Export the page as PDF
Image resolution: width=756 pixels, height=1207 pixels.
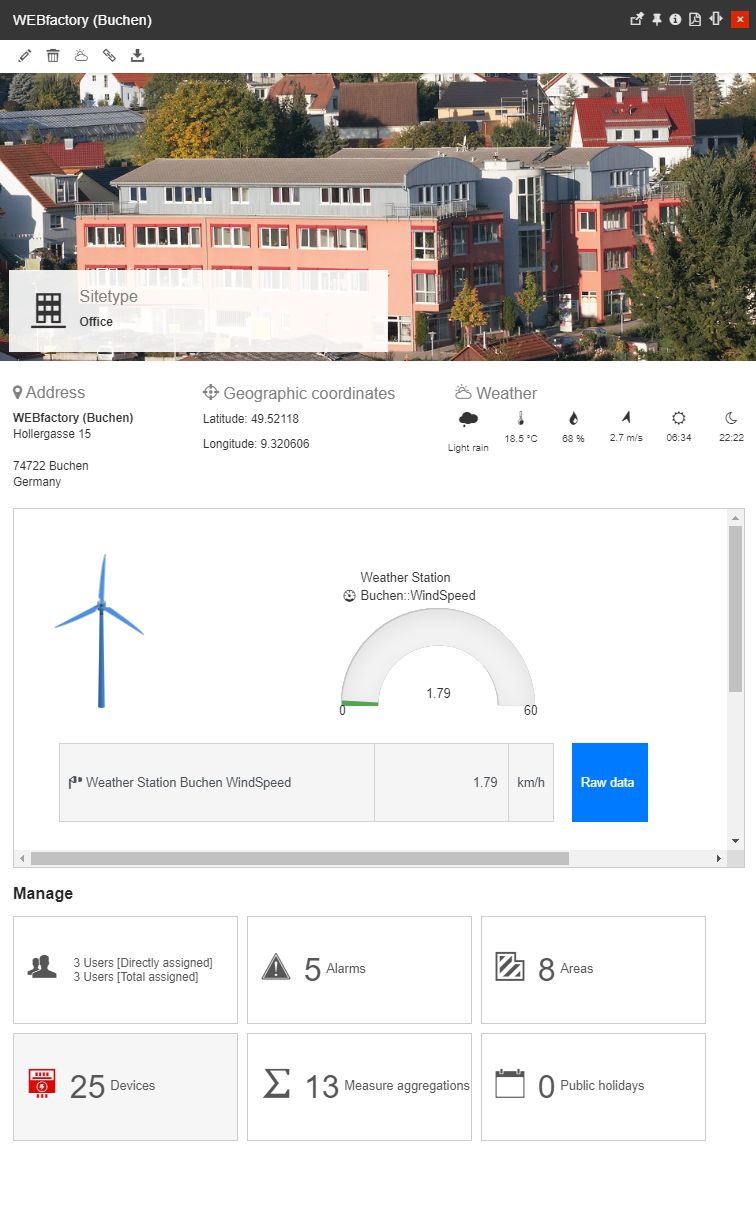click(x=695, y=19)
